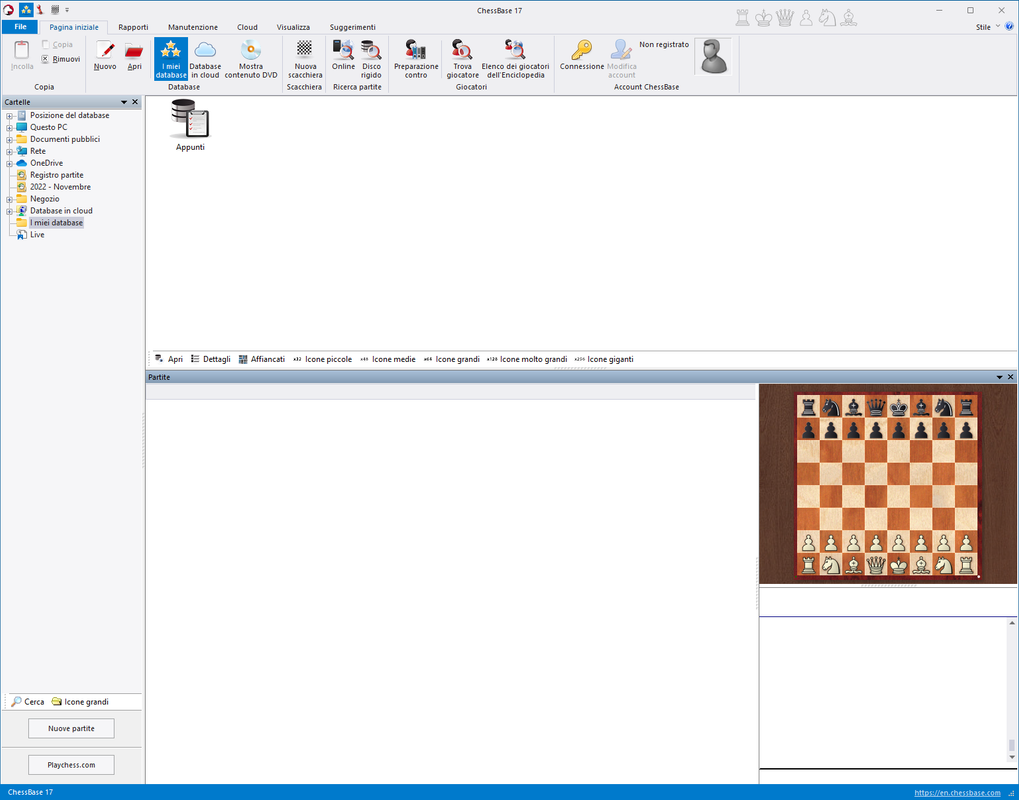Open quick access toolbar customize arrow
This screenshot has height=800, width=1019.
[x=67, y=10]
